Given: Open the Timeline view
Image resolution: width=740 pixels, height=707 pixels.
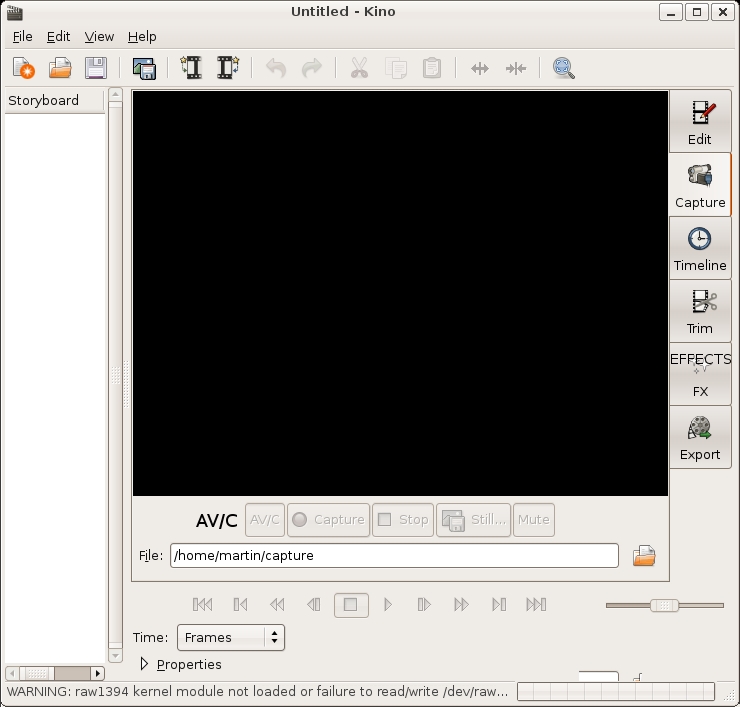Looking at the screenshot, I should pos(700,248).
